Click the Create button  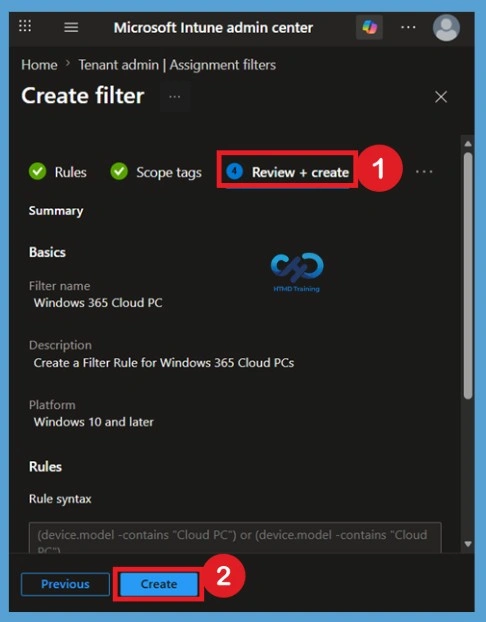point(159,584)
